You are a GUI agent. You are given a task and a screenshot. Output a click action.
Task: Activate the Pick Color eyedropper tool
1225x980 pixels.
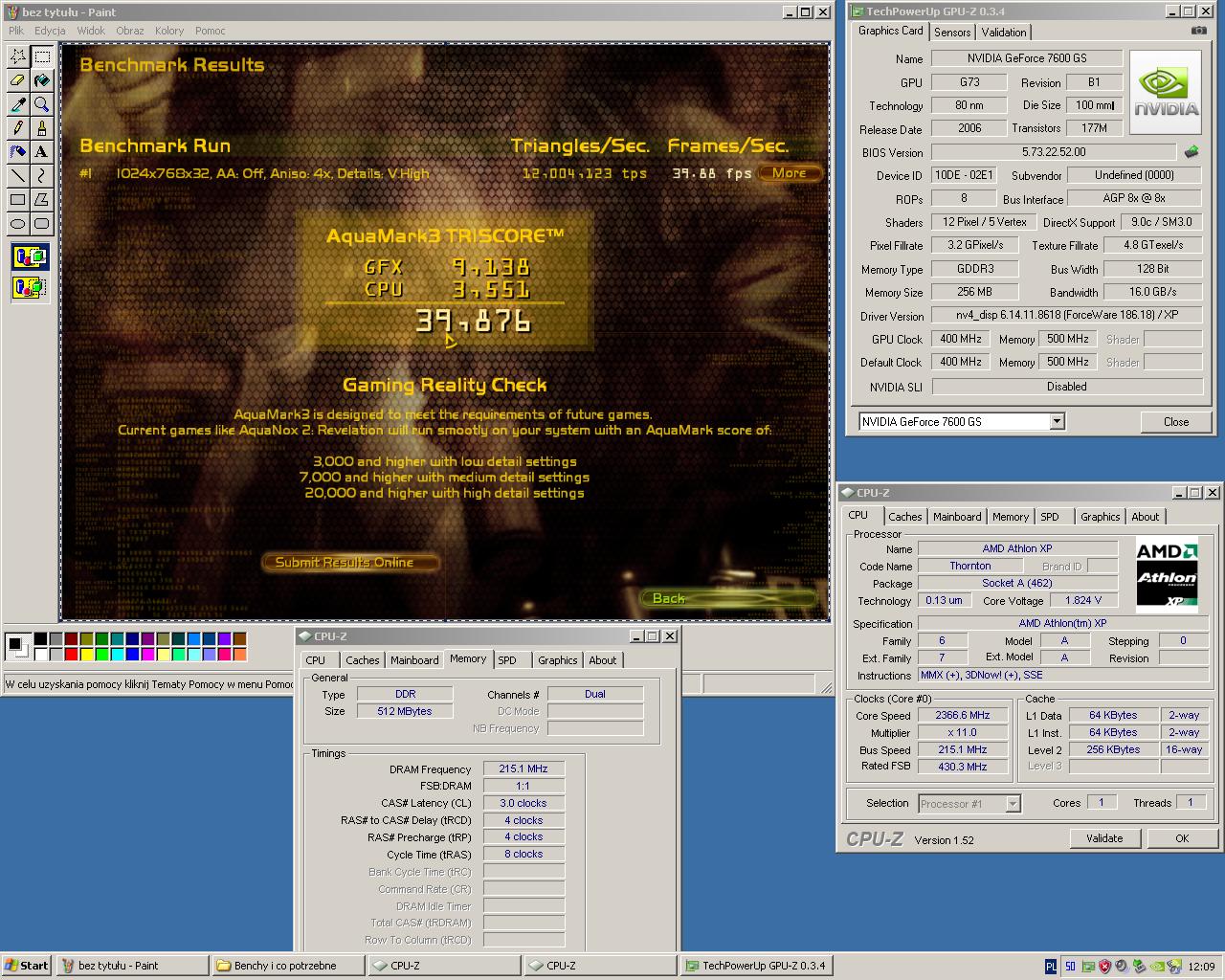[x=17, y=104]
